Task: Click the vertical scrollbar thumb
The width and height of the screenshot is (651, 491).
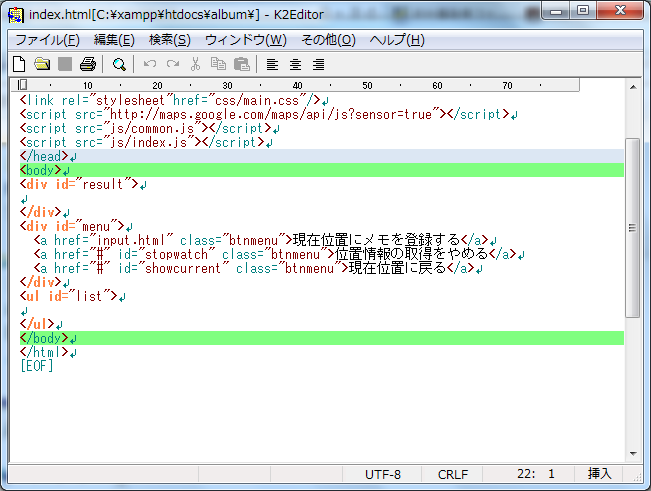Action: [x=633, y=228]
